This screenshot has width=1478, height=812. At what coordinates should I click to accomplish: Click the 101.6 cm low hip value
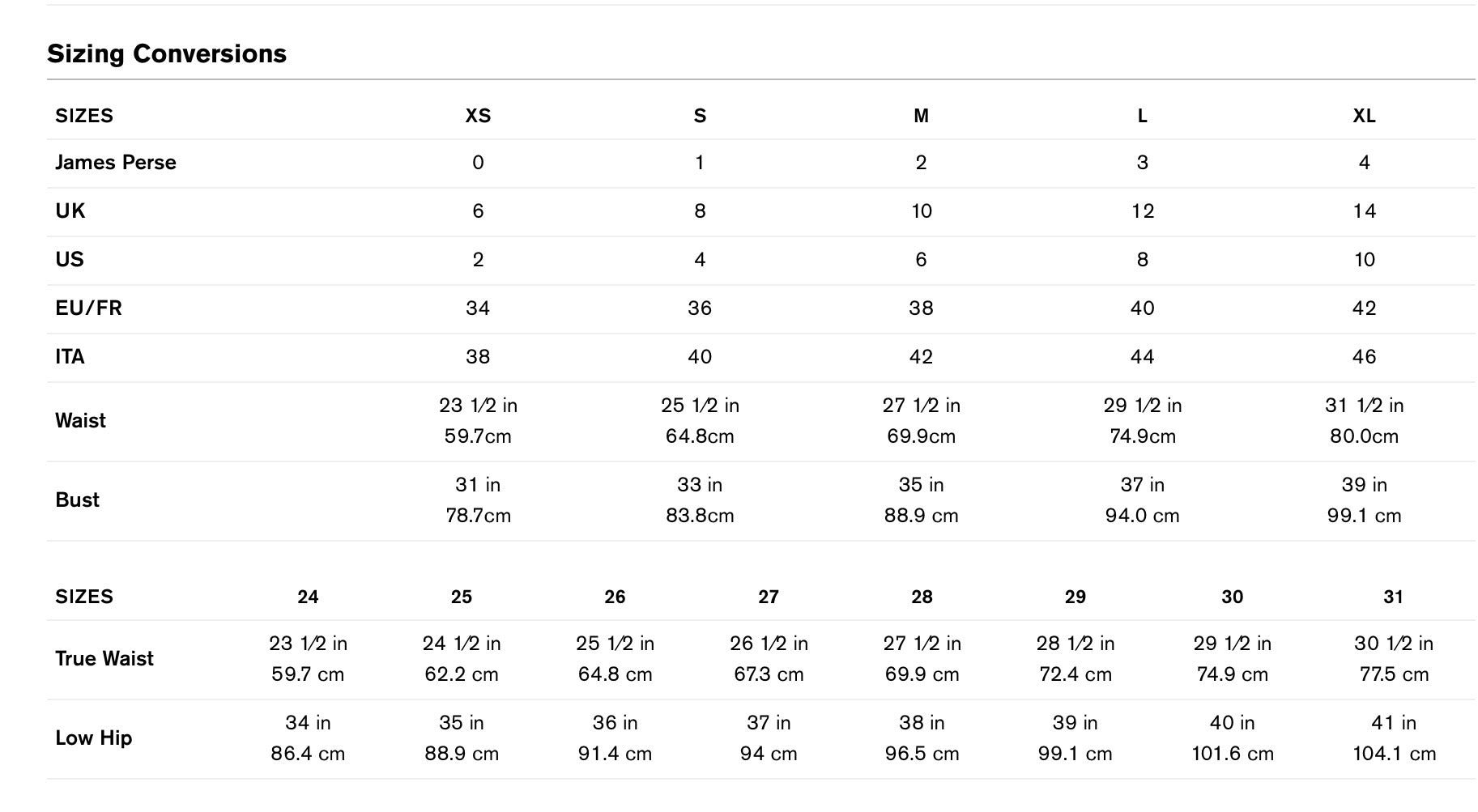pos(1232,754)
